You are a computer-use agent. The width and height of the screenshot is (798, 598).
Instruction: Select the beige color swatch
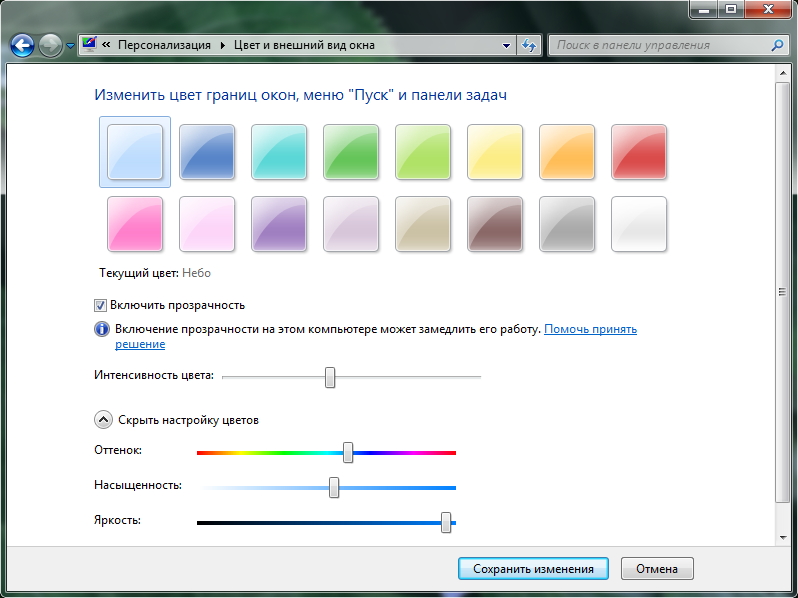tap(423, 224)
